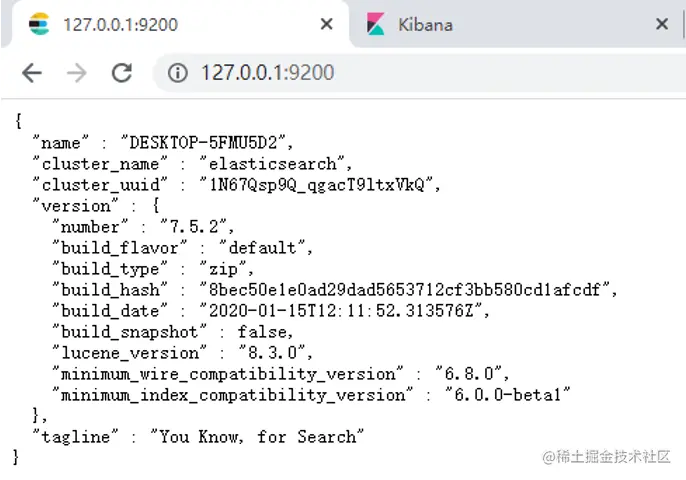Click the cluster_uuid value text
This screenshot has width=686, height=480.
coord(318,184)
